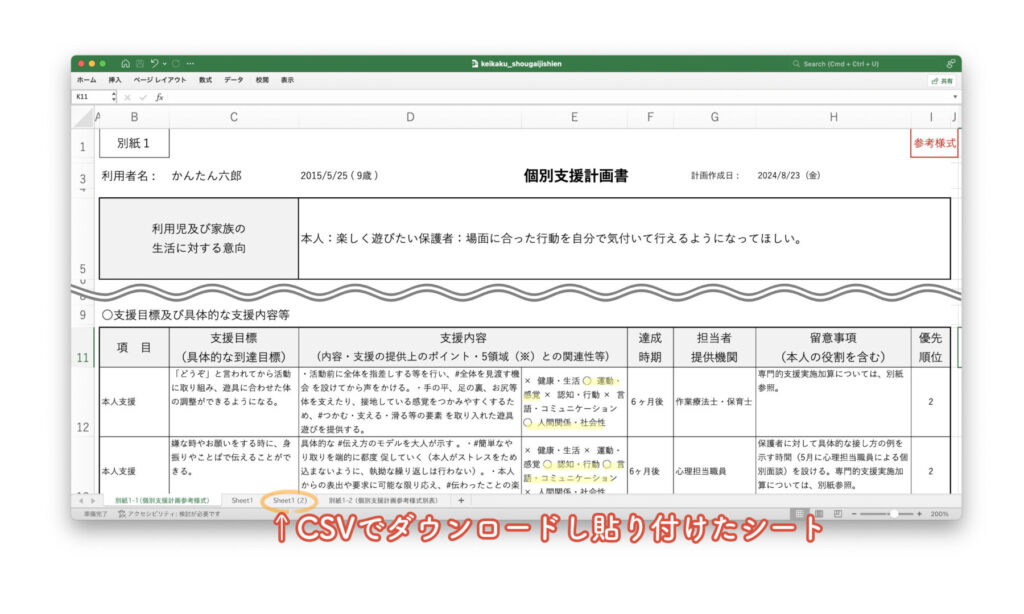This screenshot has height=614, width=1024.
Task: Select row 11 header
Action: click(83, 347)
